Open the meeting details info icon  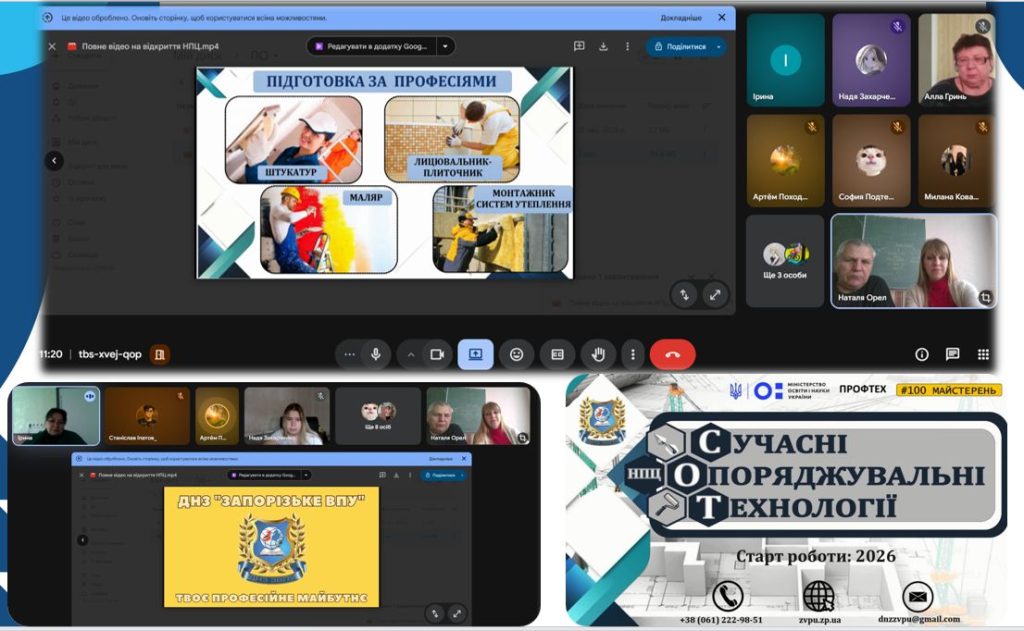click(921, 354)
